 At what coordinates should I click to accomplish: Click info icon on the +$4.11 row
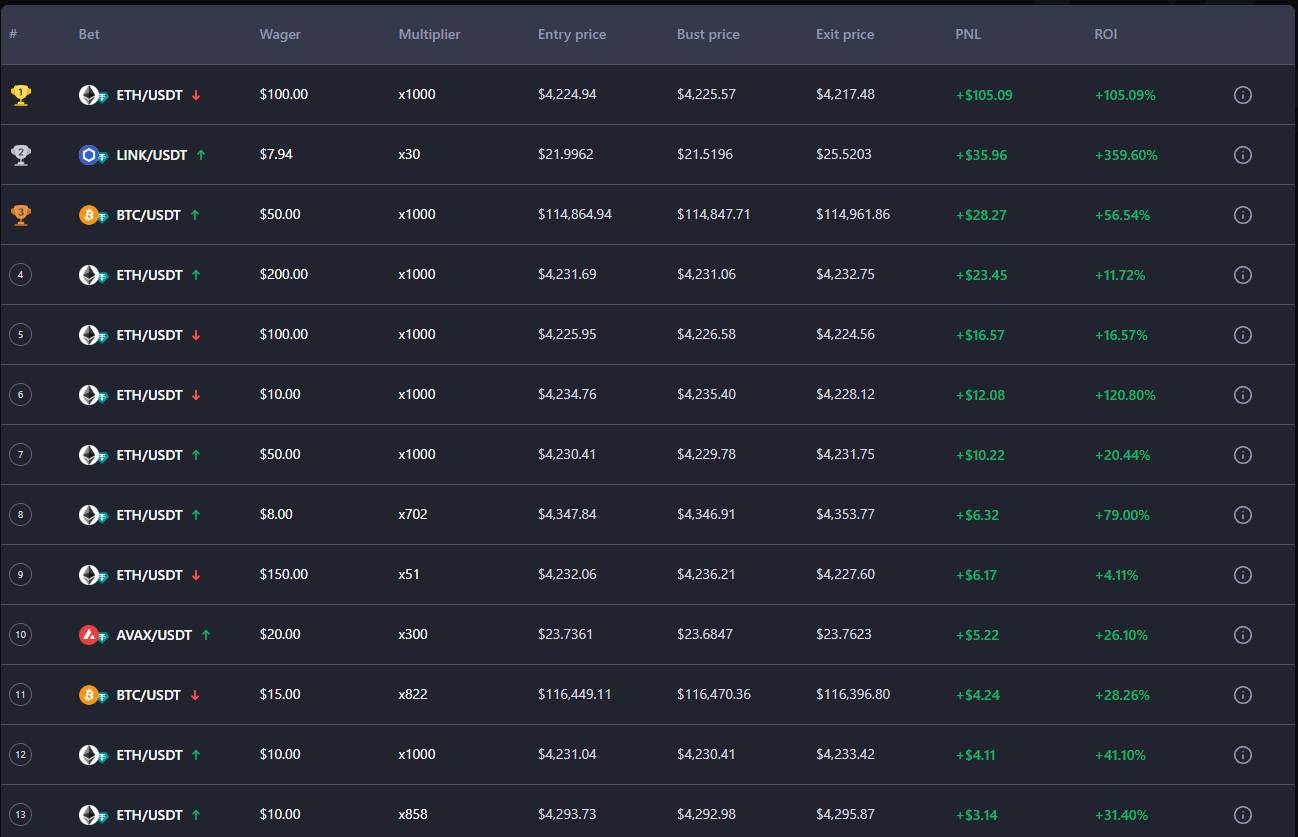tap(1243, 755)
